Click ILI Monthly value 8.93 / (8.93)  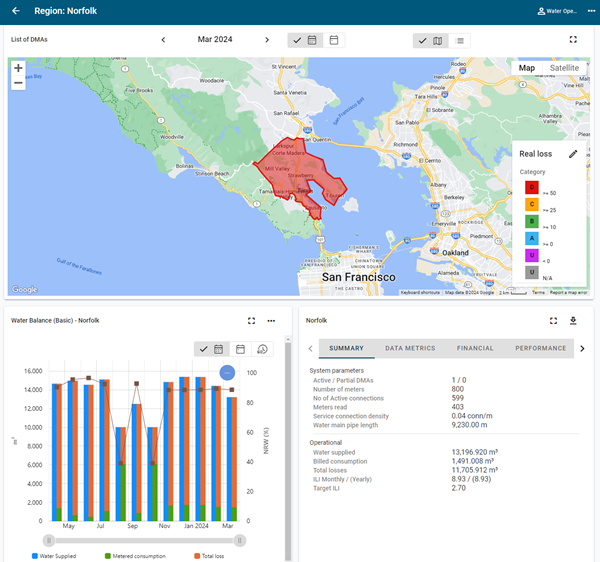coord(471,479)
